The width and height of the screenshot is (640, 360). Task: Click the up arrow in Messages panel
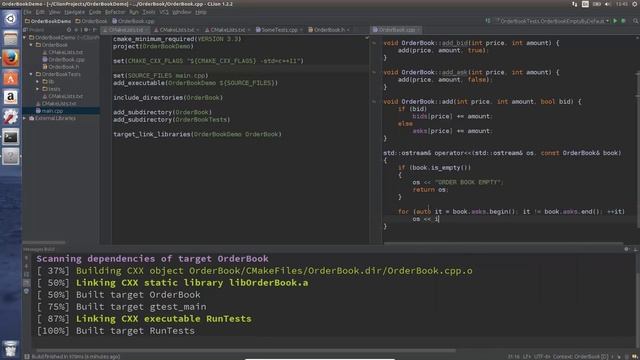27,258
